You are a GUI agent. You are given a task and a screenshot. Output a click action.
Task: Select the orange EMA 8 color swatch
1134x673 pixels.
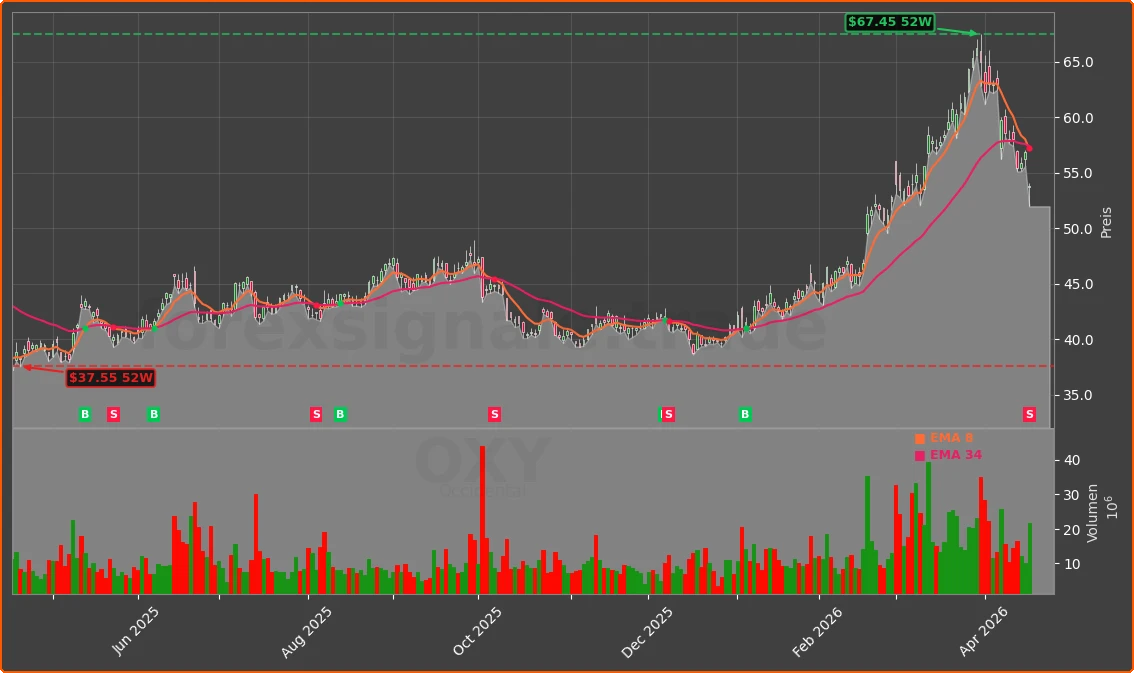click(918, 437)
